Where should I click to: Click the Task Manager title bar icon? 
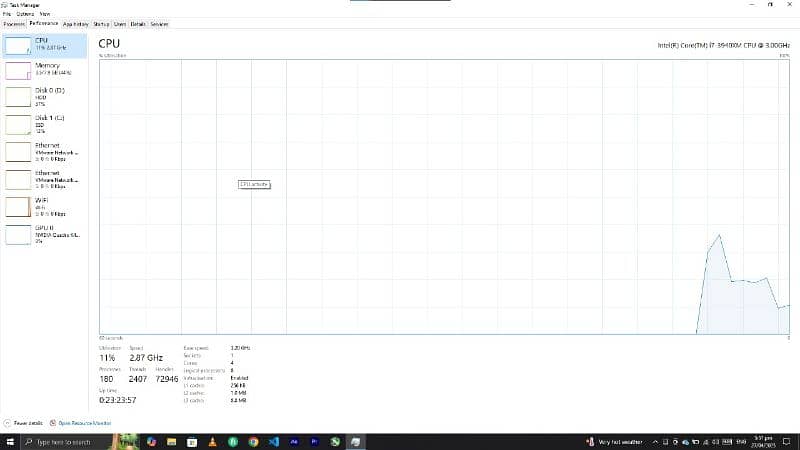point(4,5)
